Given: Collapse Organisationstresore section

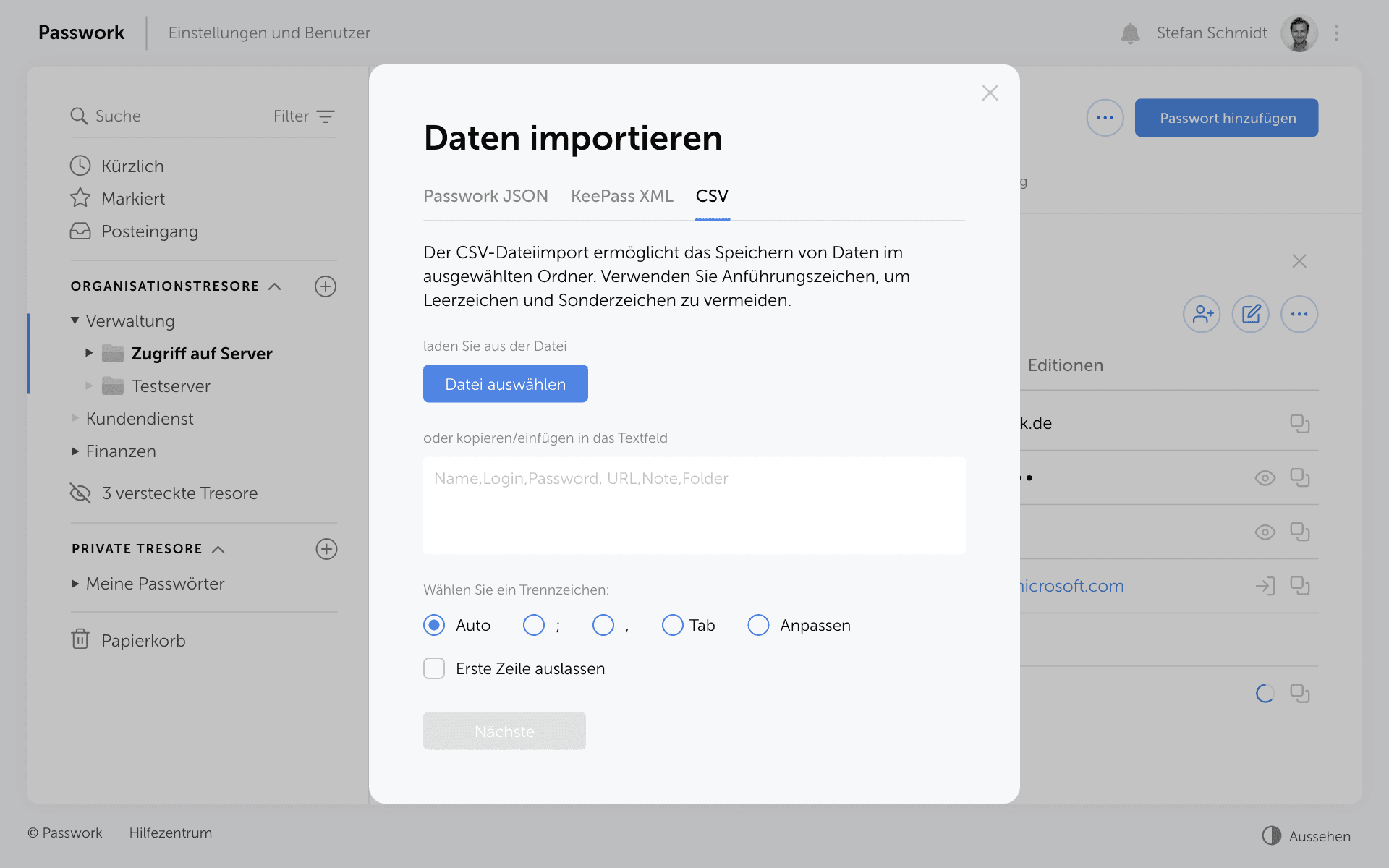Looking at the screenshot, I should (x=275, y=286).
